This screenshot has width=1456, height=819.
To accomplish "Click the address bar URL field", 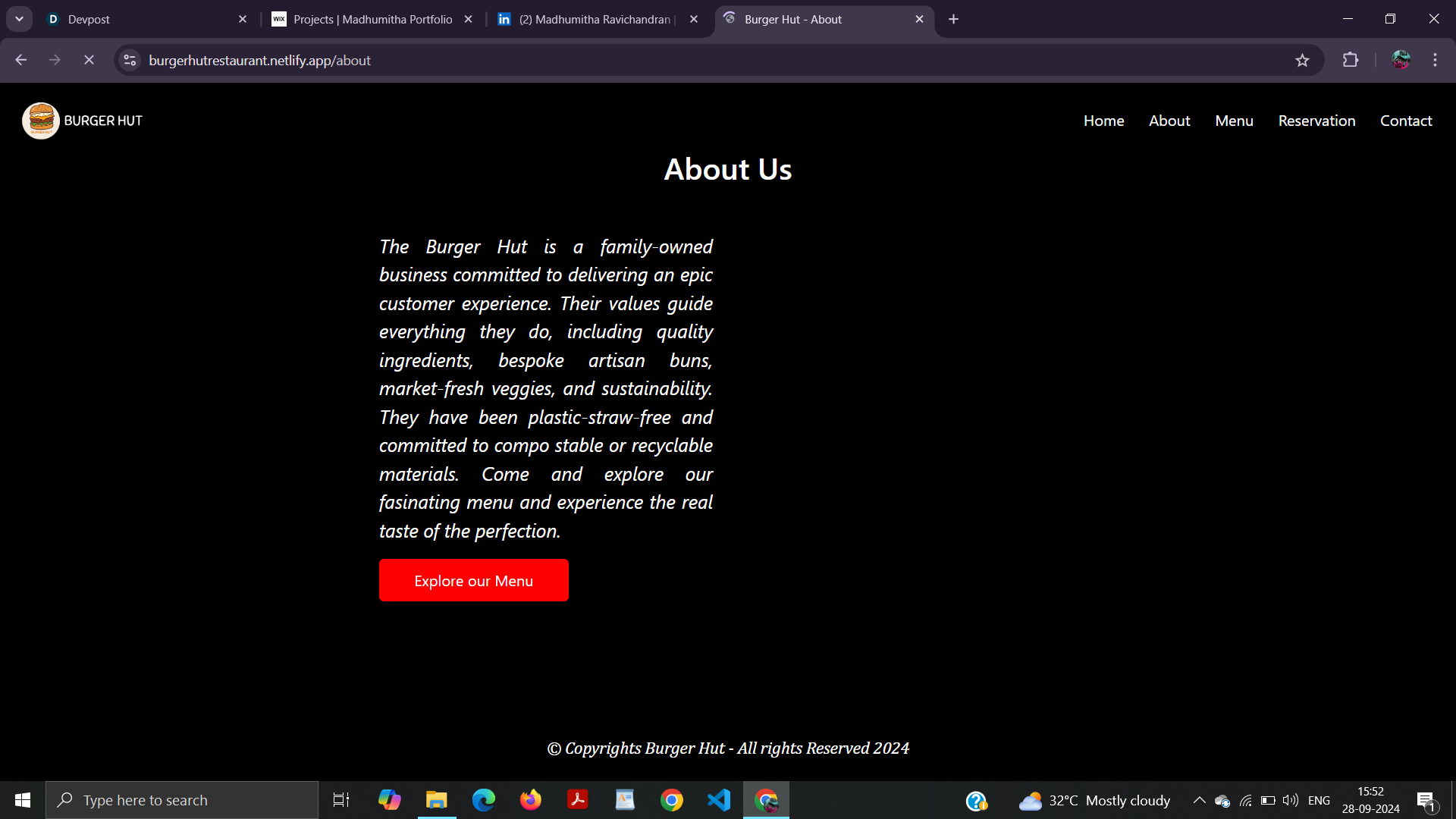I will pyautogui.click(x=682, y=60).
